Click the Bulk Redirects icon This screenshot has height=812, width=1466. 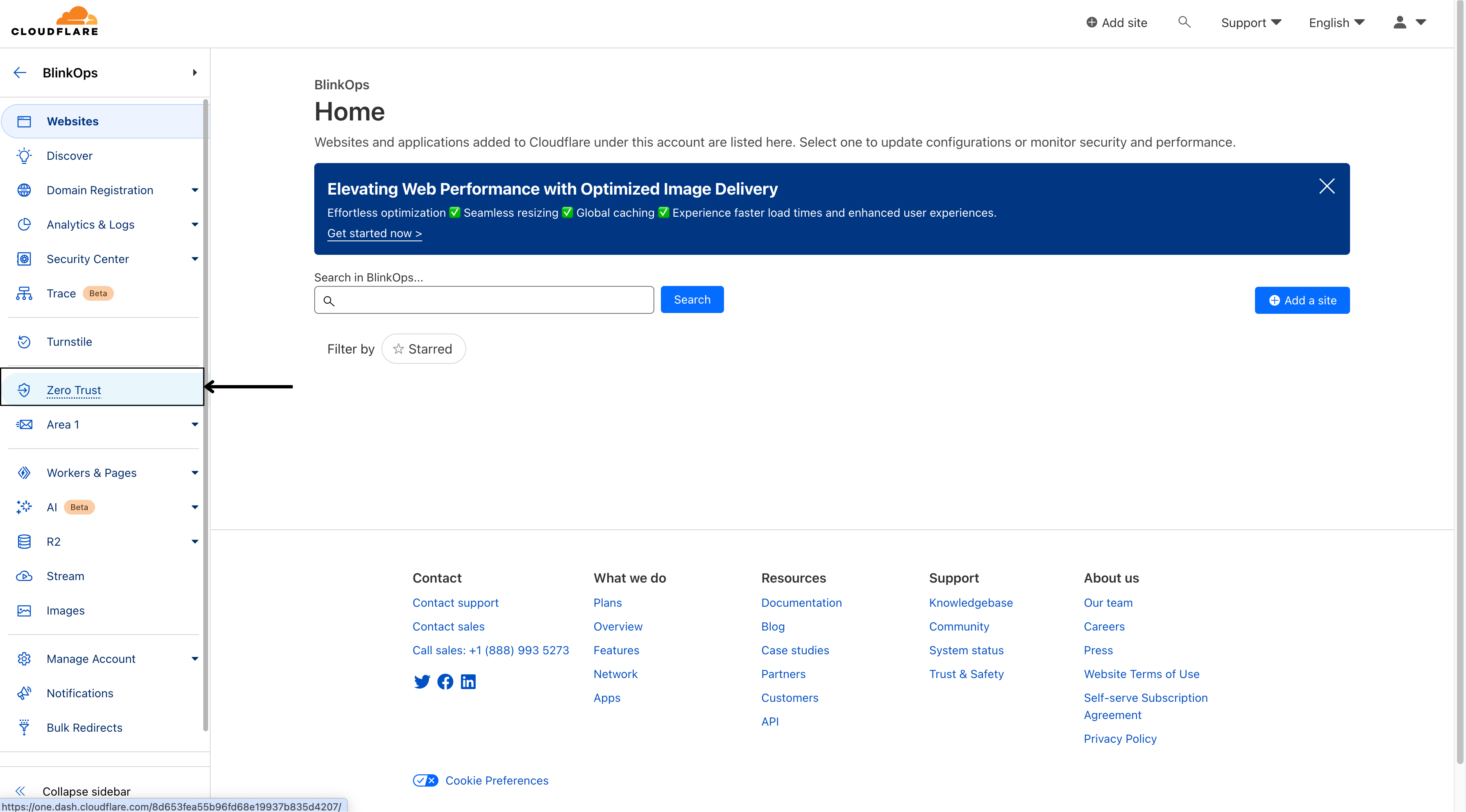[x=24, y=727]
